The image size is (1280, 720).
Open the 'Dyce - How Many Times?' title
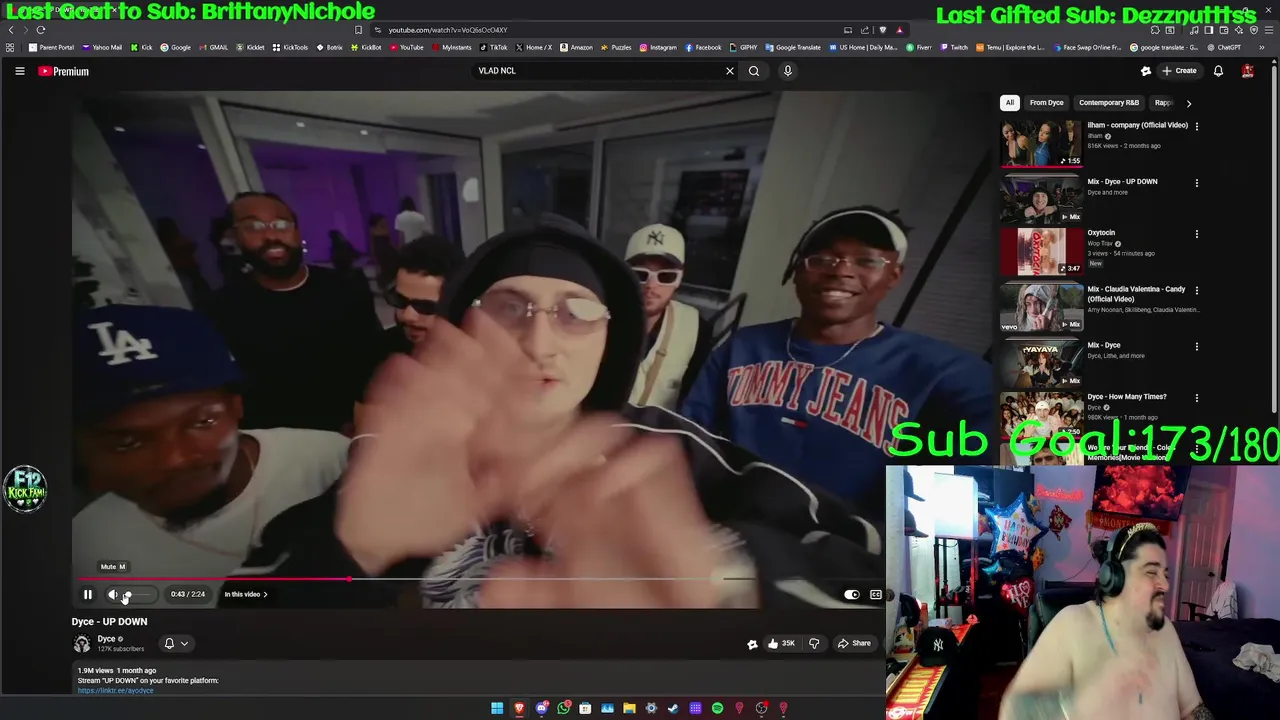point(1127,397)
